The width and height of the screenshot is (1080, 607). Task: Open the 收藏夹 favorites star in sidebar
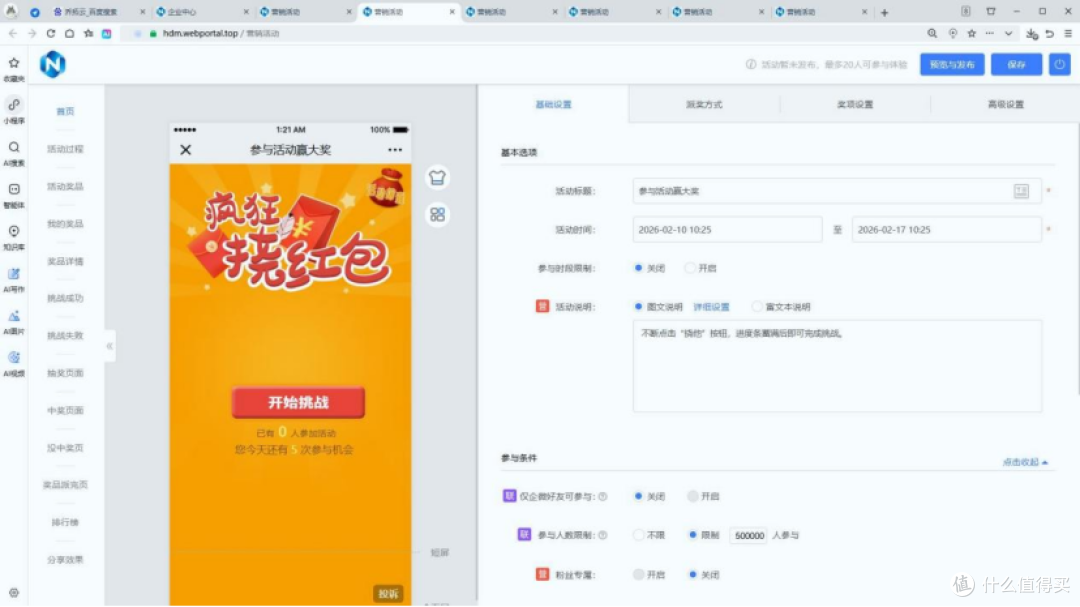click(x=14, y=63)
